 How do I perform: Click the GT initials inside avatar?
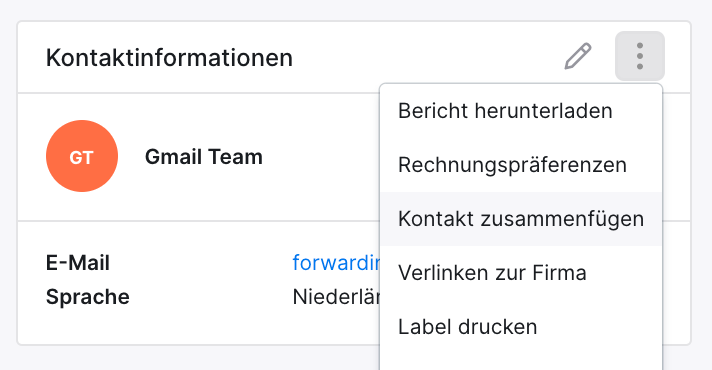pyautogui.click(x=82, y=158)
